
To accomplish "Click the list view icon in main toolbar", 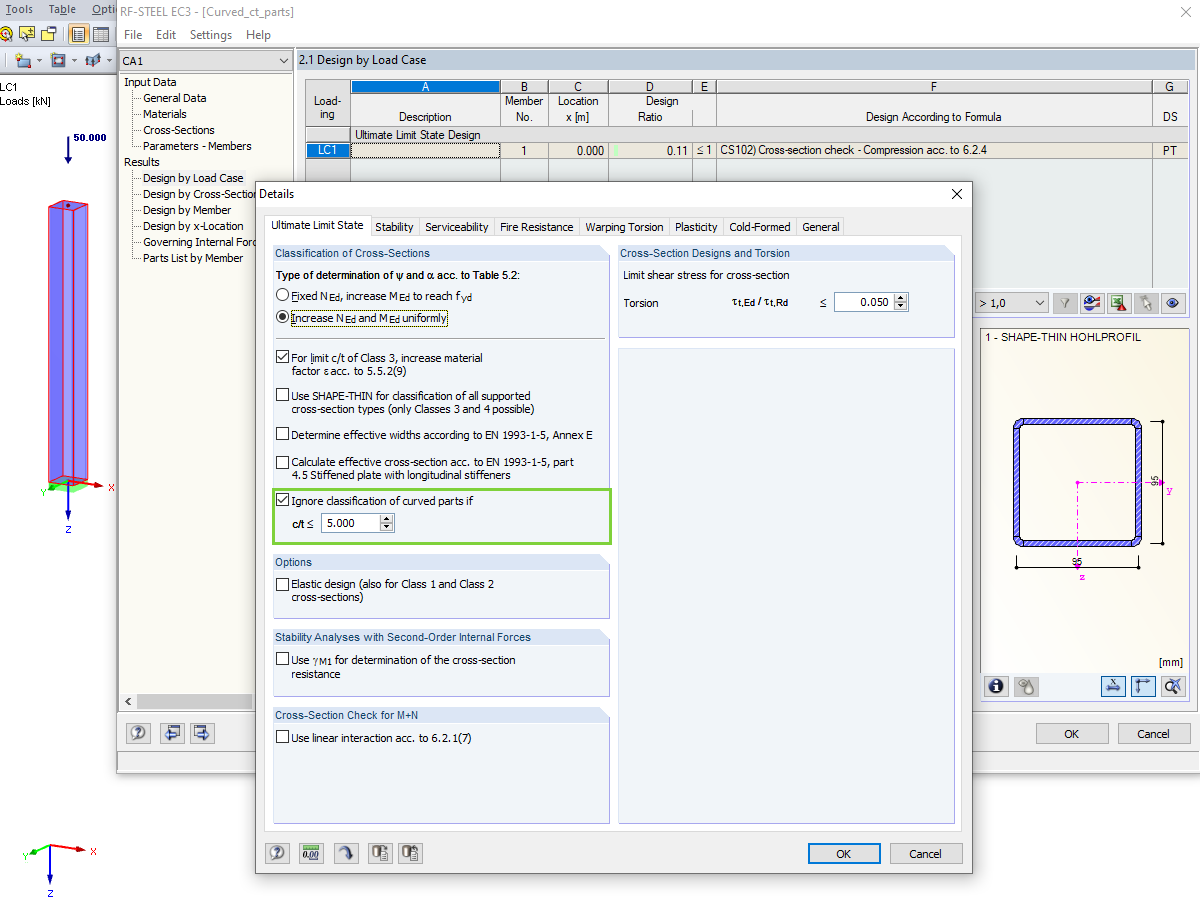I will point(78,33).
